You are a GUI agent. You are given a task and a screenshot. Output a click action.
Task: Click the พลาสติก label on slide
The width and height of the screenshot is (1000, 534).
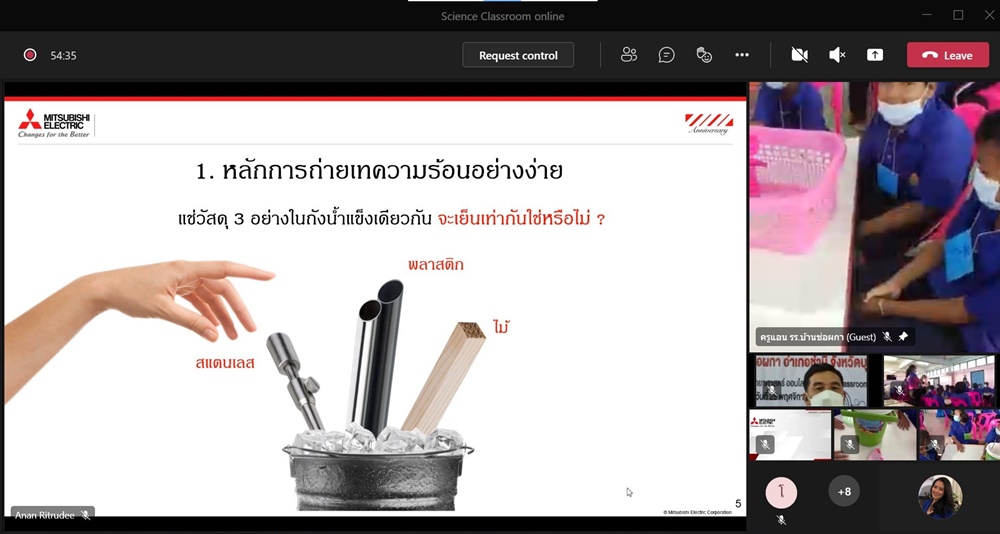click(x=436, y=264)
